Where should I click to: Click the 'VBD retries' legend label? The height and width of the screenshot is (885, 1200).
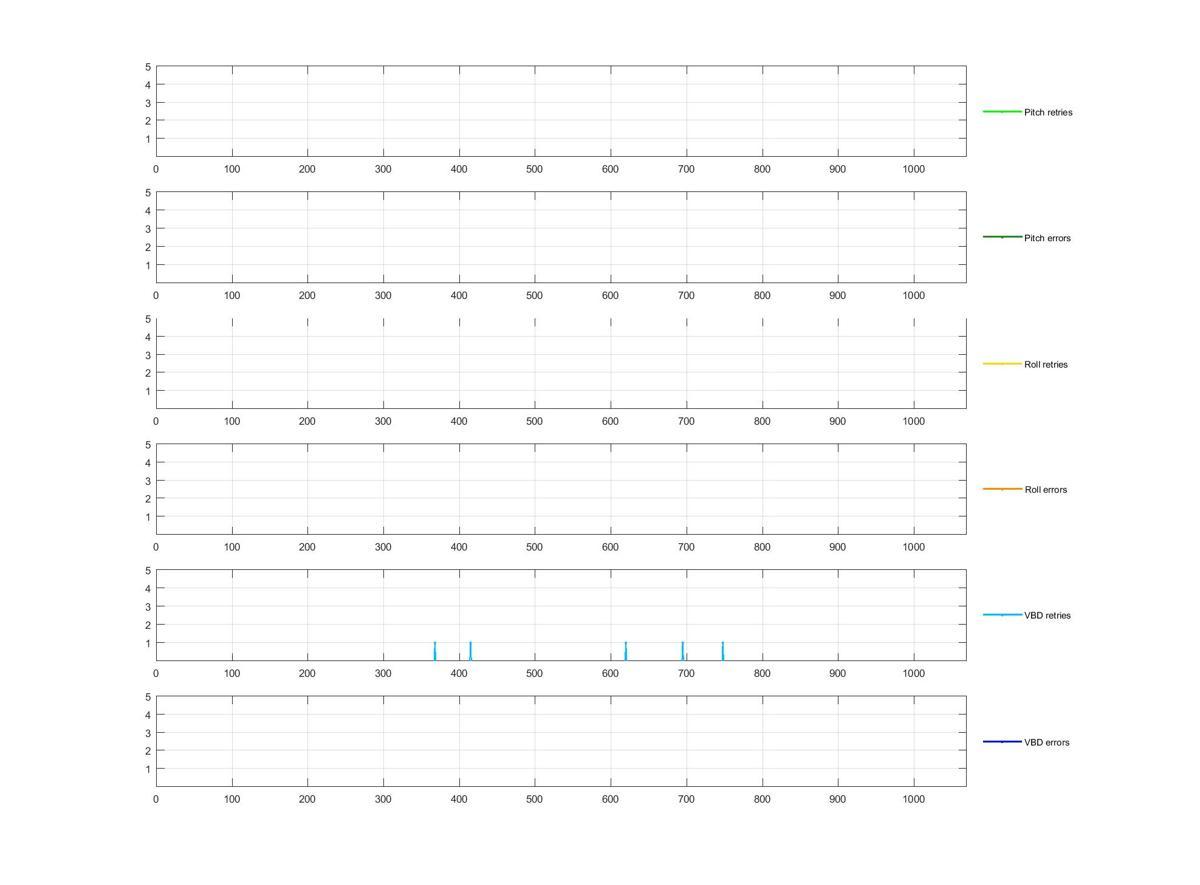click(x=1047, y=616)
